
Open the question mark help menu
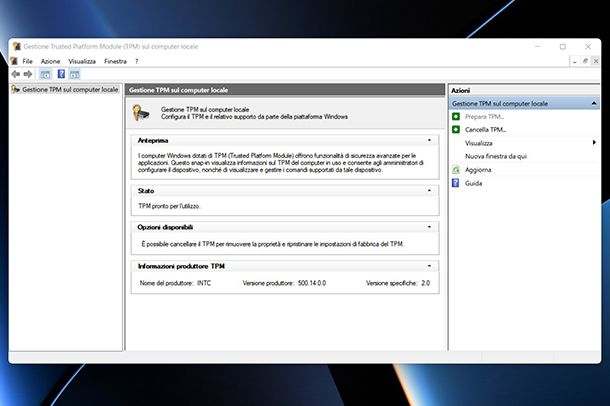(137, 61)
